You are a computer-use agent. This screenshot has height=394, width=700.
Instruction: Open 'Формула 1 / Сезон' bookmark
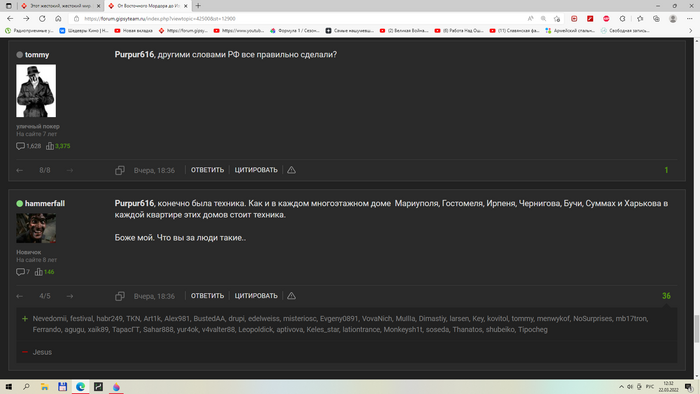[x=295, y=31]
